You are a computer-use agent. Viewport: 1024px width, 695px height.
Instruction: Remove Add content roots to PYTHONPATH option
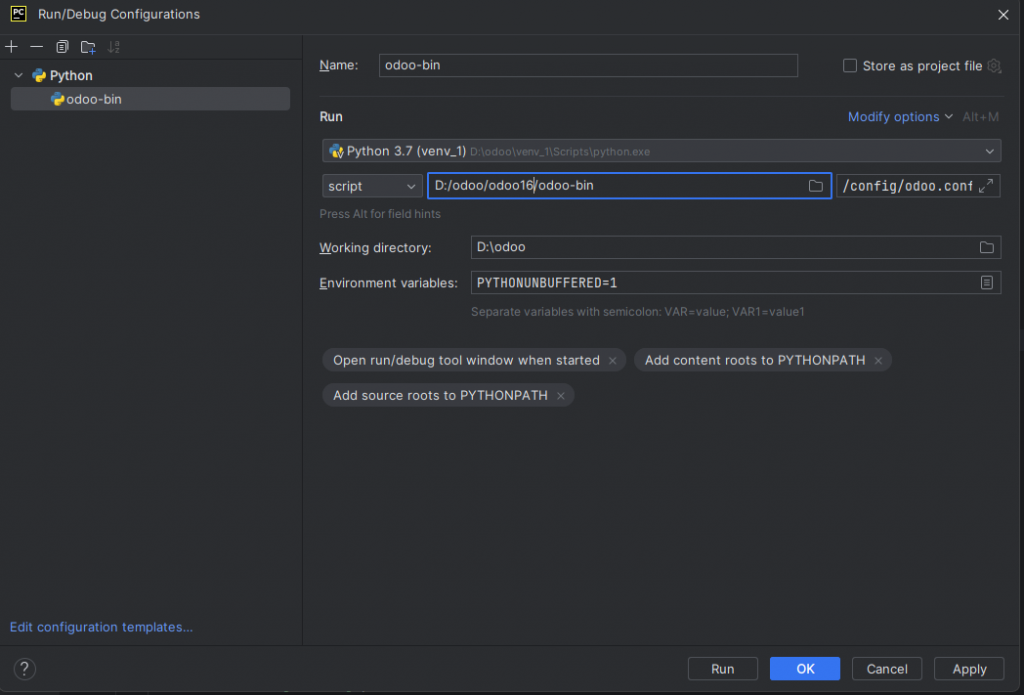click(878, 361)
